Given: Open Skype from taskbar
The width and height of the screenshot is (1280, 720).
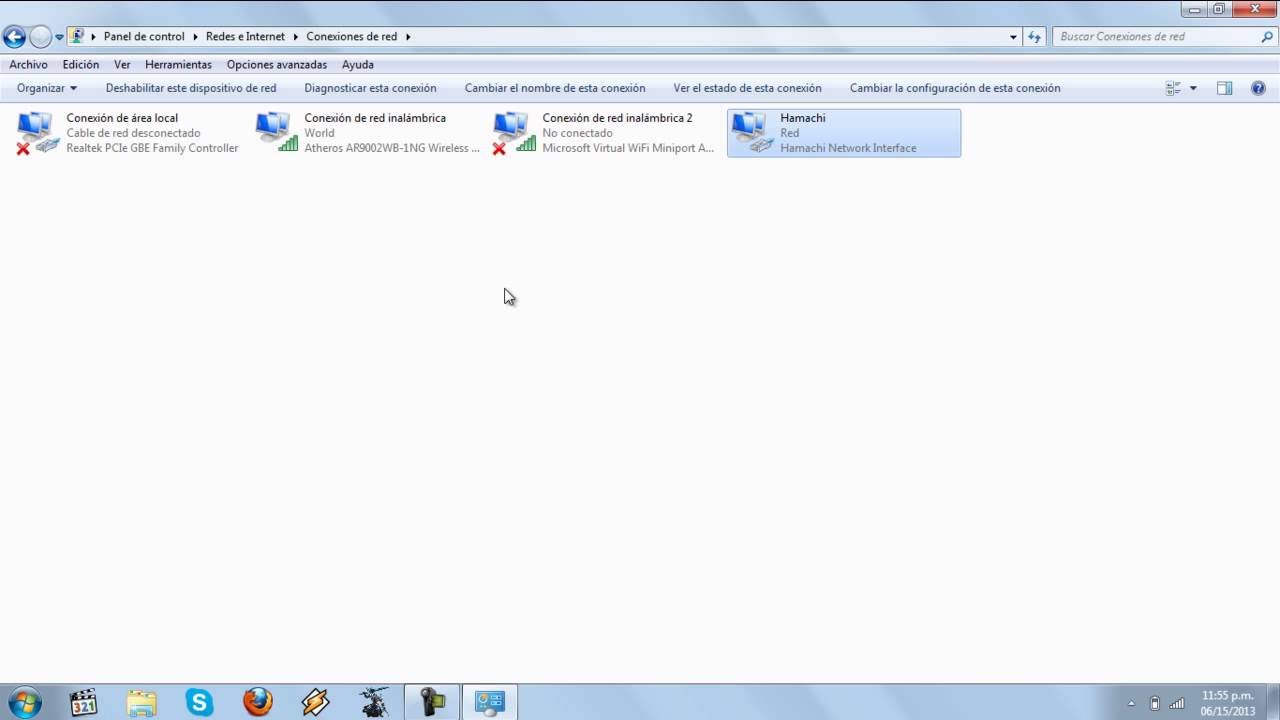Looking at the screenshot, I should (200, 702).
